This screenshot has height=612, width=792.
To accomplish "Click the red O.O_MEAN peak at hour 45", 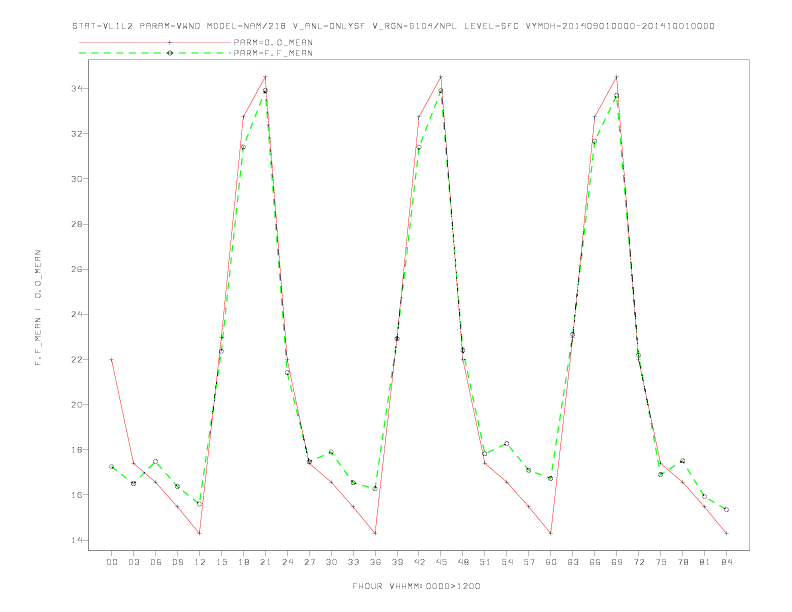I will tap(441, 77).
